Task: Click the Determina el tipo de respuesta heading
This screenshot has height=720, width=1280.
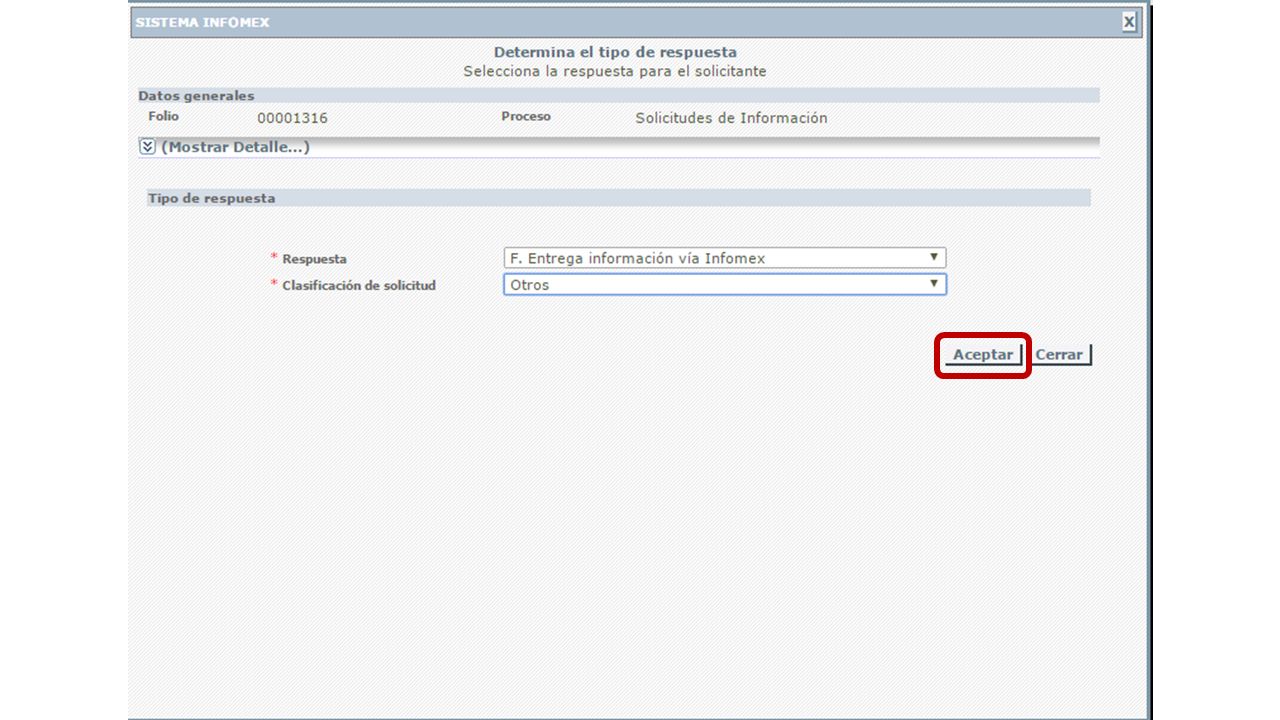Action: (615, 52)
